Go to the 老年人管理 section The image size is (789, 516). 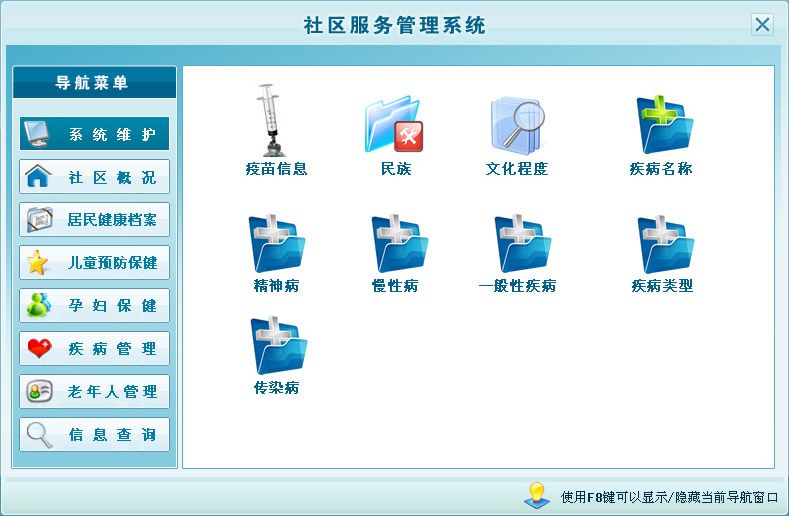95,391
